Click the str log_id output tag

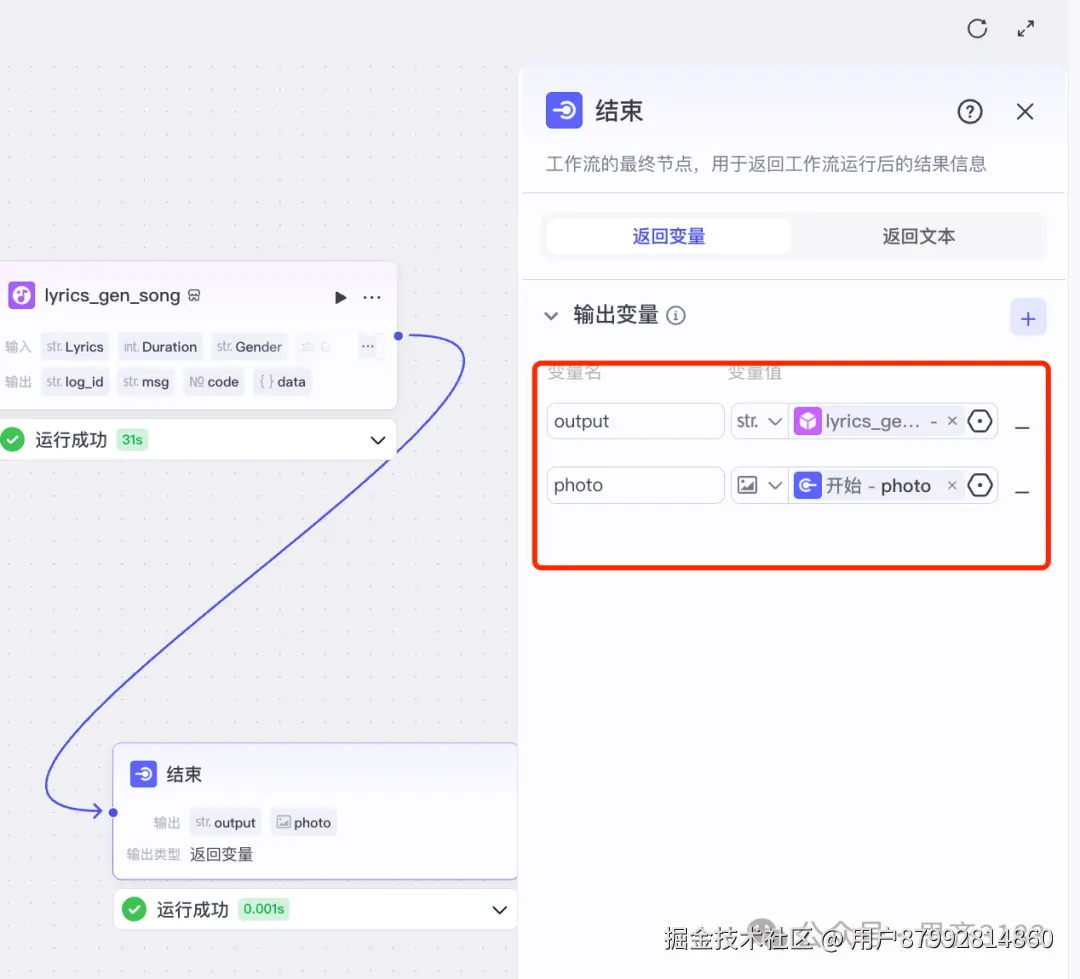coord(74,382)
